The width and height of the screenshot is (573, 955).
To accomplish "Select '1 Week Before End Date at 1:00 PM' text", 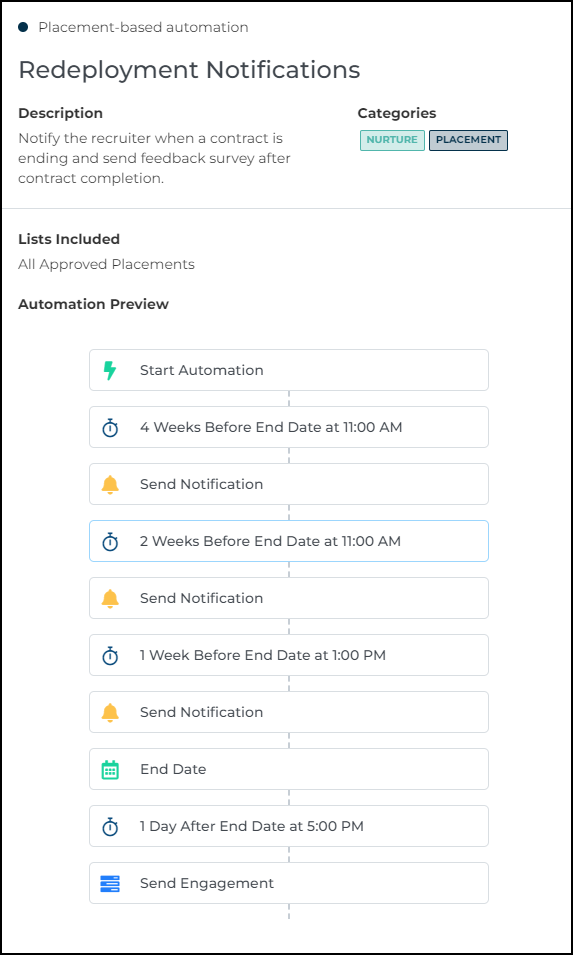I will click(263, 655).
